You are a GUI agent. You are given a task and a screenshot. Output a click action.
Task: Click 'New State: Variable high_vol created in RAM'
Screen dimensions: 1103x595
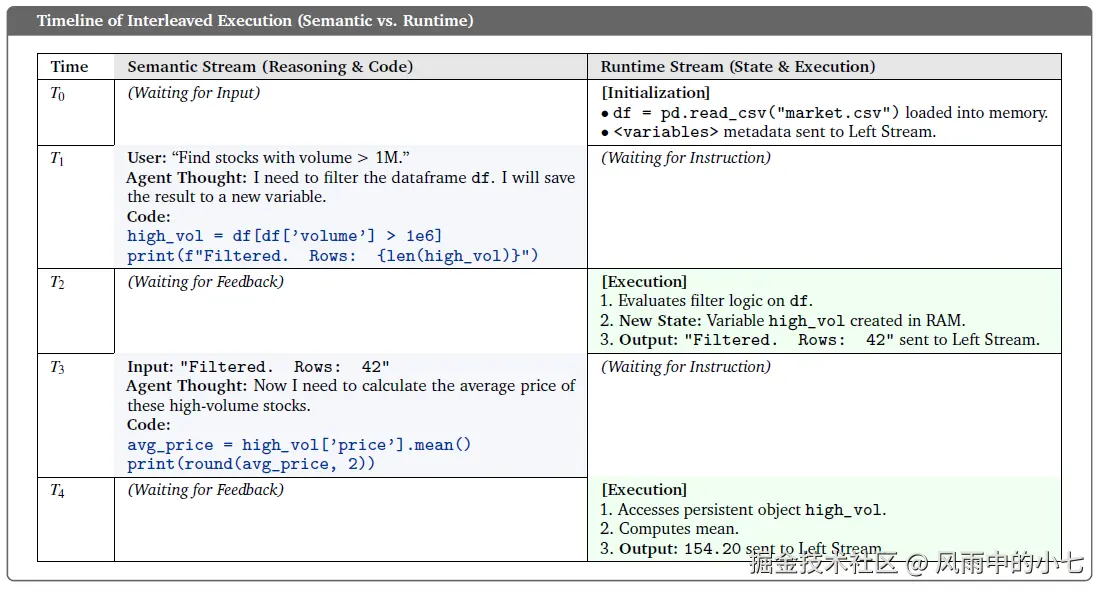point(790,321)
